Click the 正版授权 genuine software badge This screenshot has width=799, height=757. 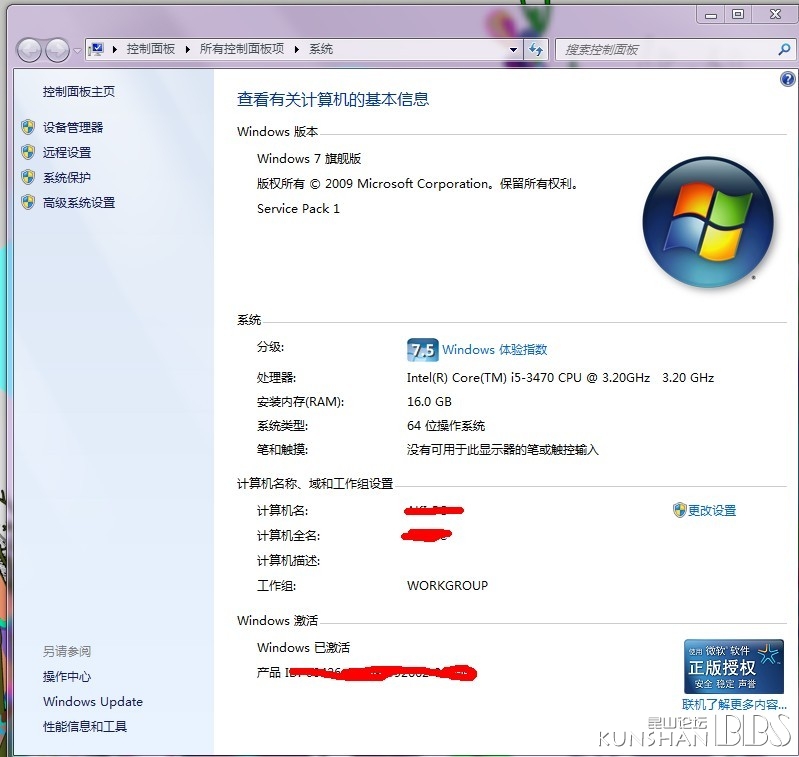[733, 666]
